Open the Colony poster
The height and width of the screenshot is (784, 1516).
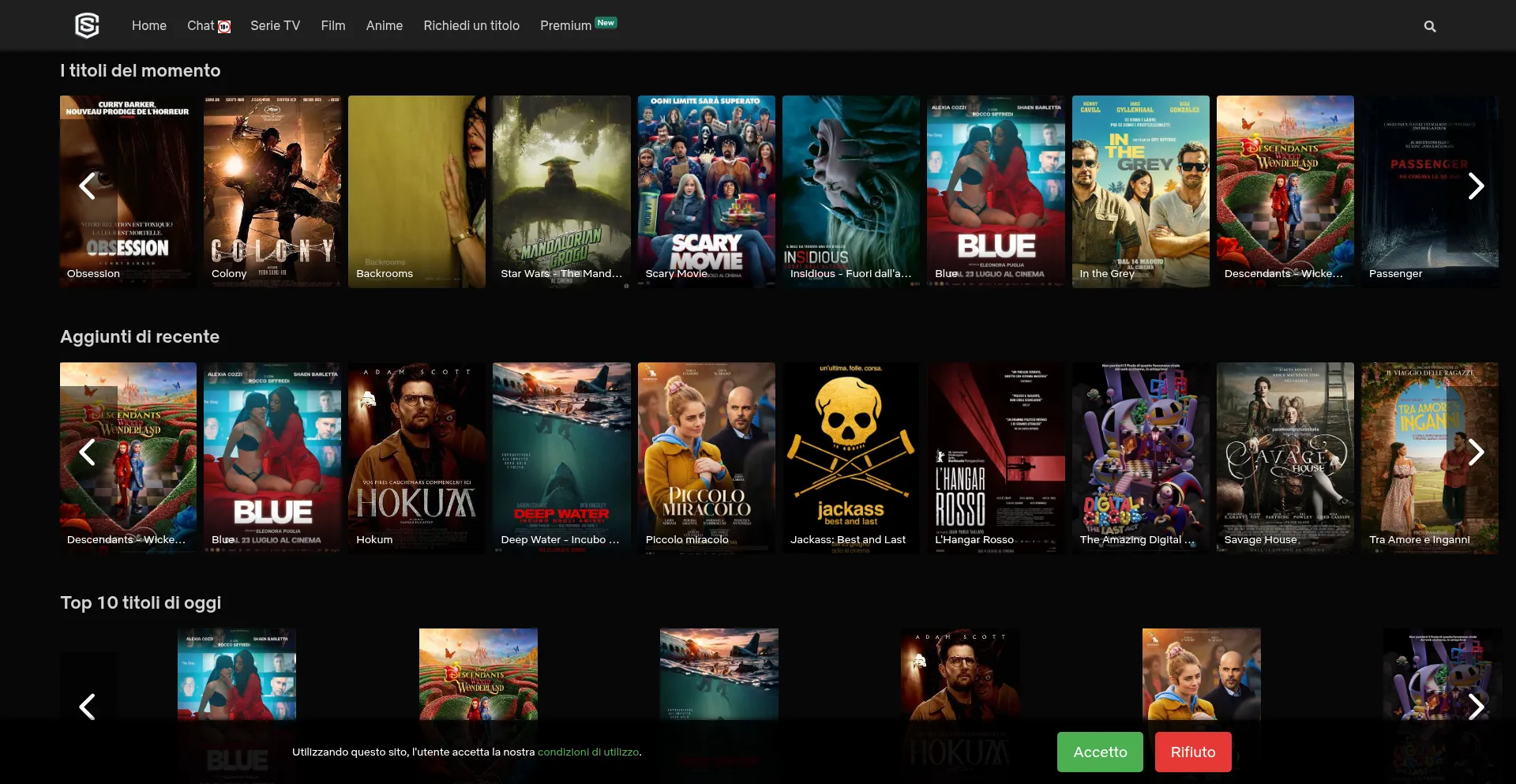coord(272,192)
